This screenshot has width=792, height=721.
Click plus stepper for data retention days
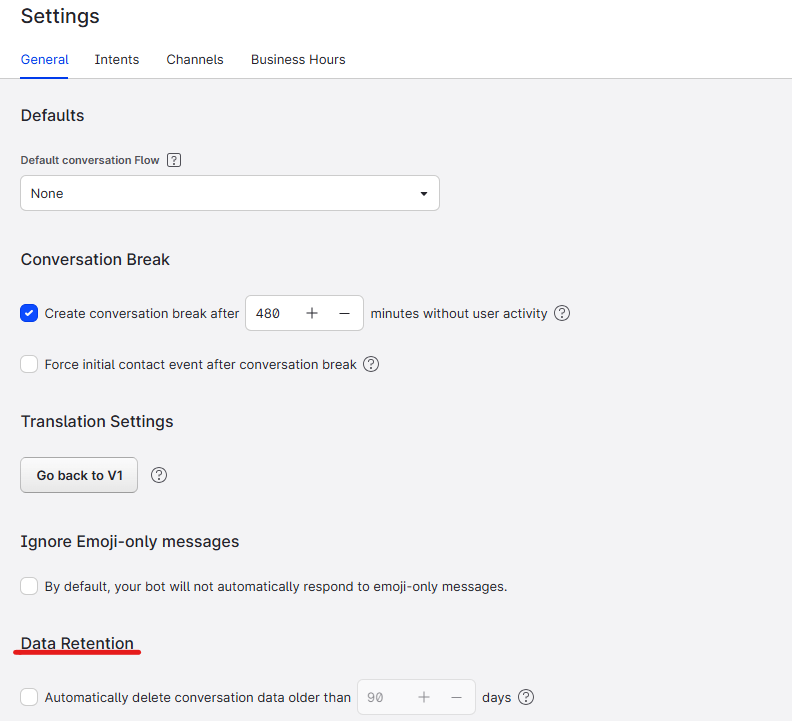(424, 697)
